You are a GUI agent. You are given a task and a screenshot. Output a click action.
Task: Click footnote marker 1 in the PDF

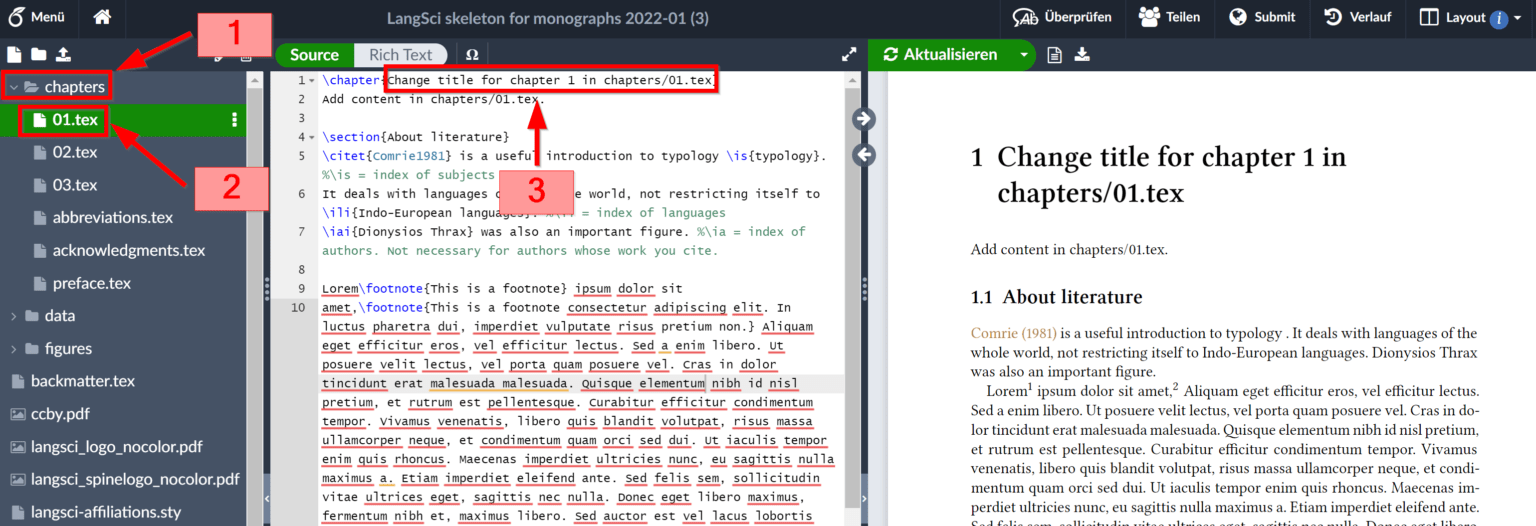(1028, 387)
